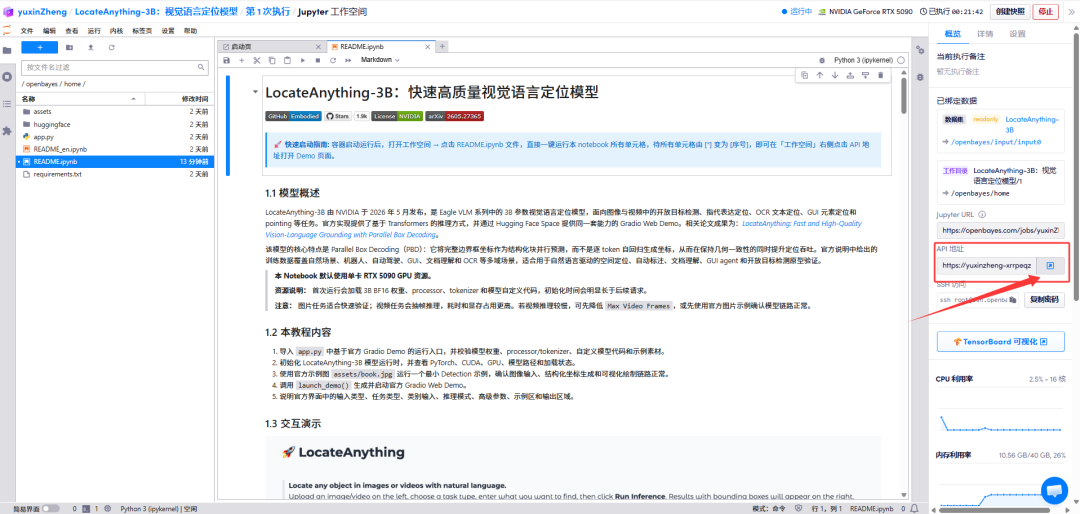The height and width of the screenshot is (514, 1080).
Task: Move the cell up
Action: pos(820,75)
